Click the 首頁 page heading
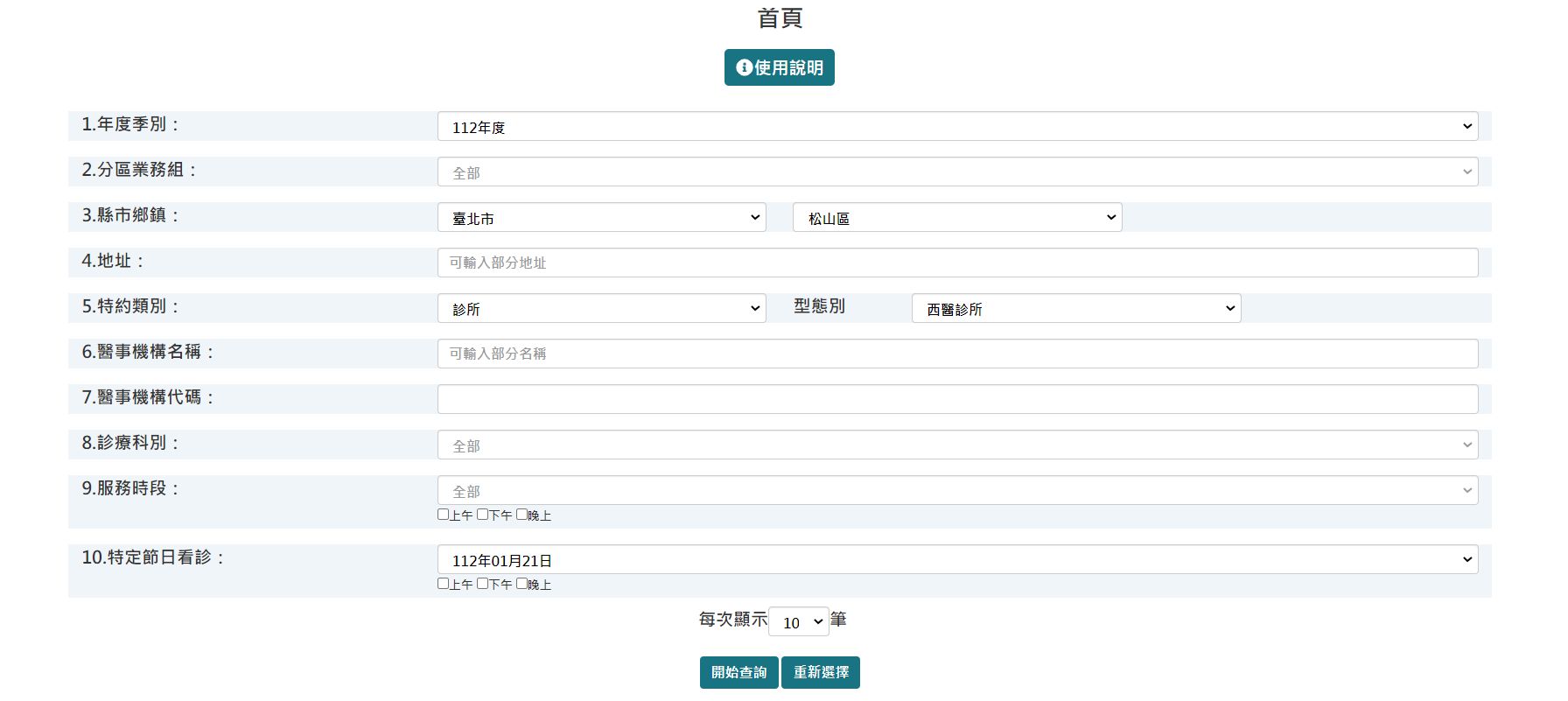1568x701 pixels. [780, 18]
